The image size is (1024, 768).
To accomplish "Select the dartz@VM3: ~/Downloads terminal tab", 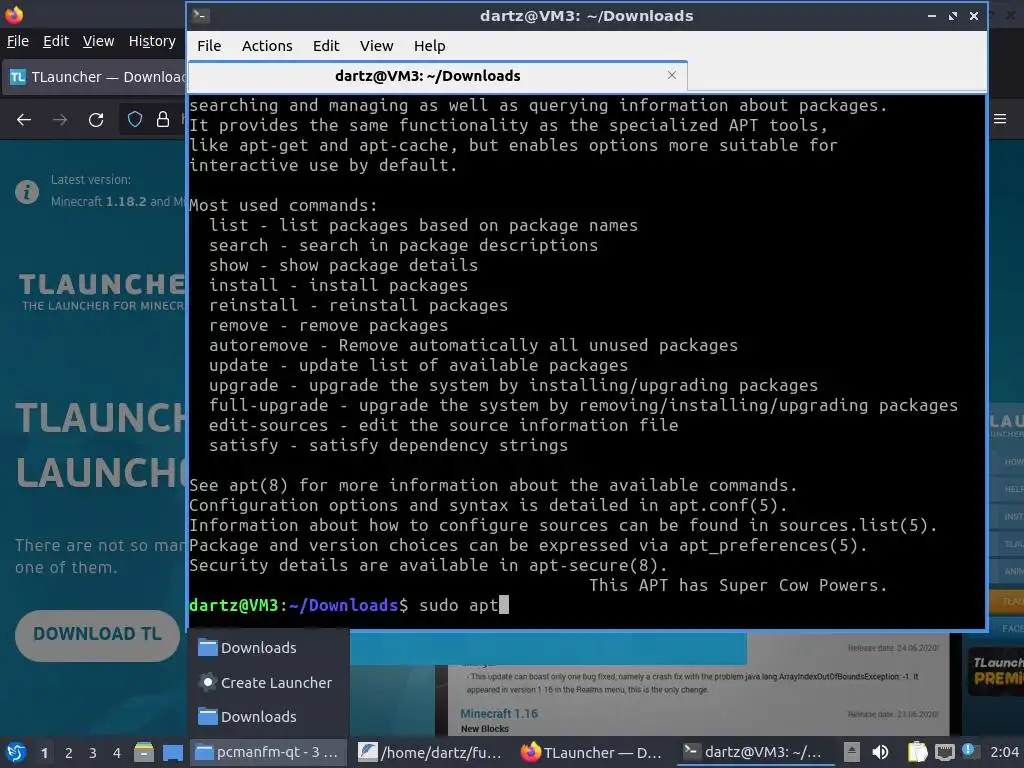I will tap(428, 76).
